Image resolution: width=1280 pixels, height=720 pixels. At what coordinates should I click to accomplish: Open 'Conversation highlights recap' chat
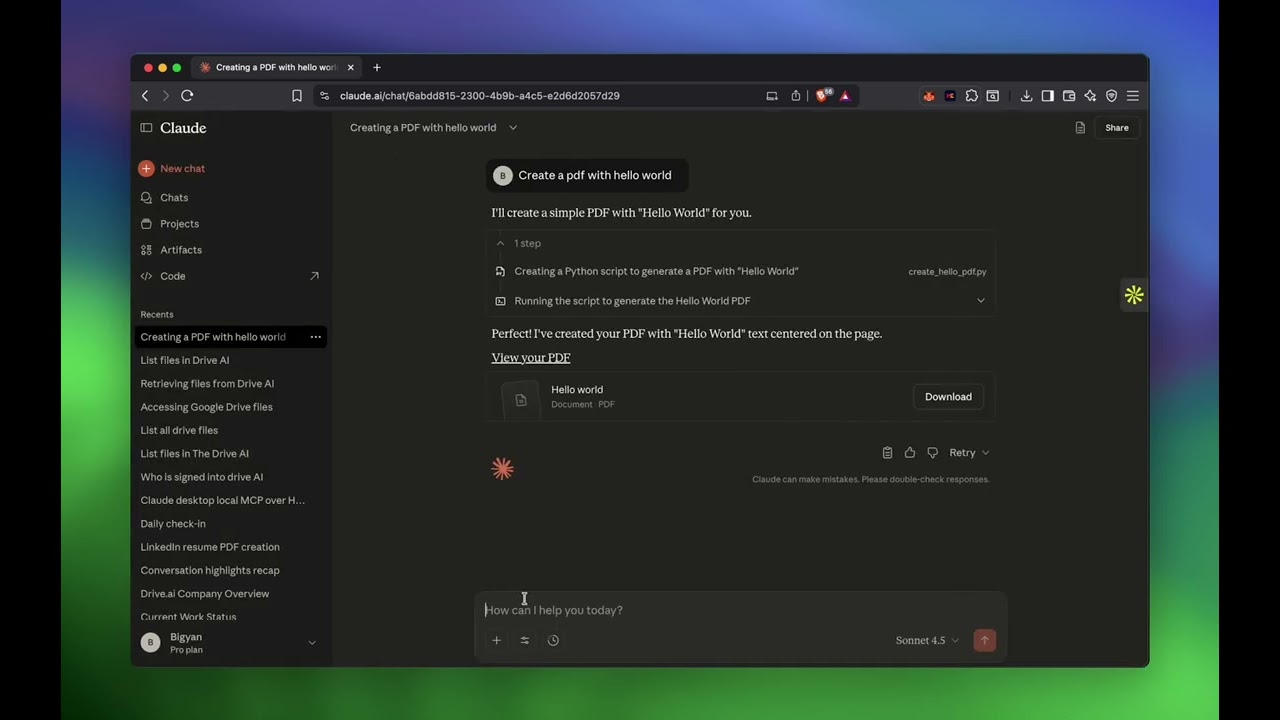tap(210, 570)
